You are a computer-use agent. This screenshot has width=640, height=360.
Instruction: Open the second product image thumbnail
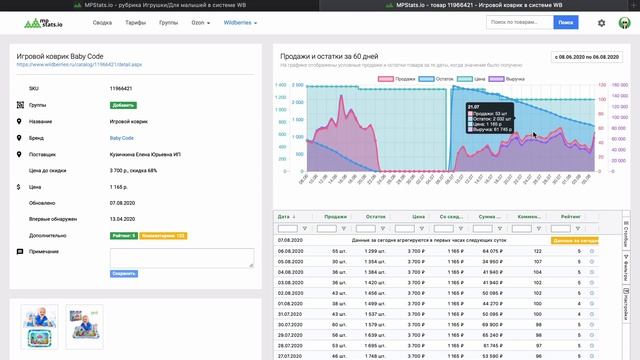(84, 327)
